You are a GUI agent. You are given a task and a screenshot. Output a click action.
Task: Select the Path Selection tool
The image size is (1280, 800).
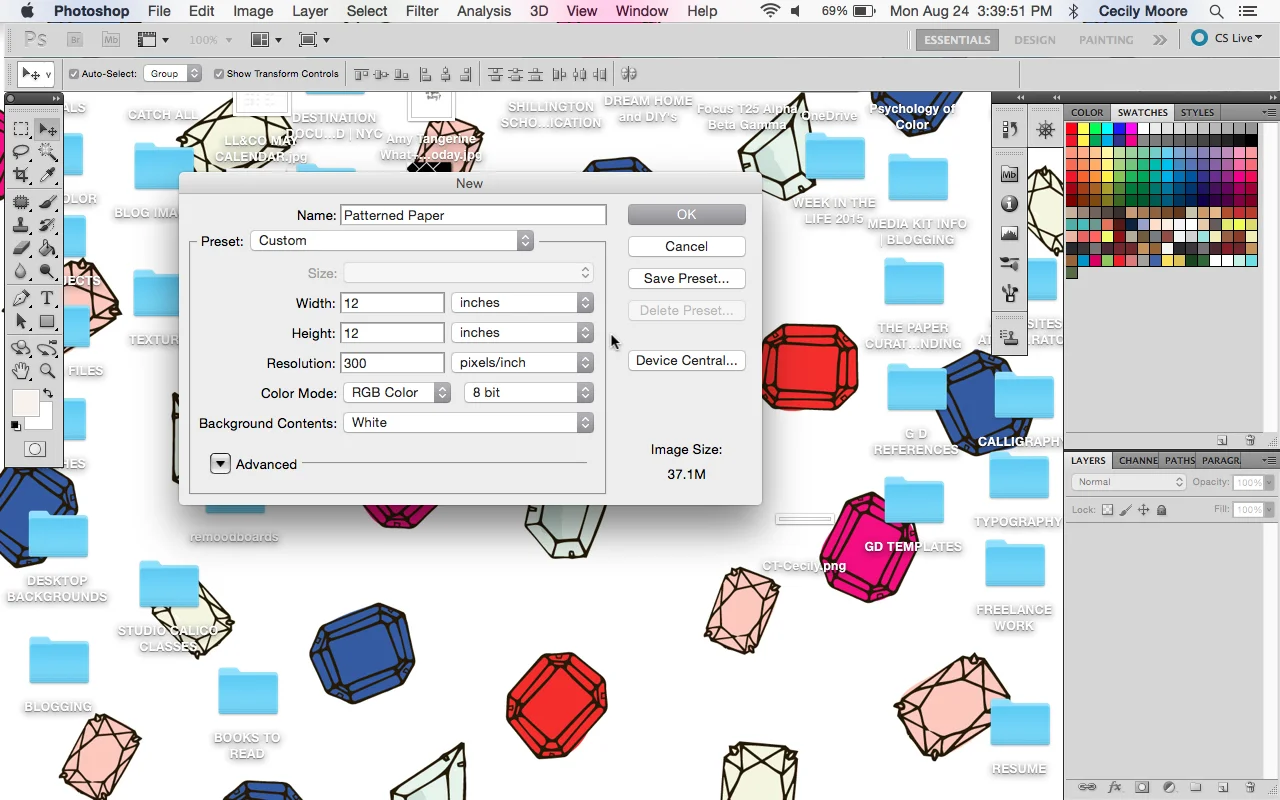[21, 321]
